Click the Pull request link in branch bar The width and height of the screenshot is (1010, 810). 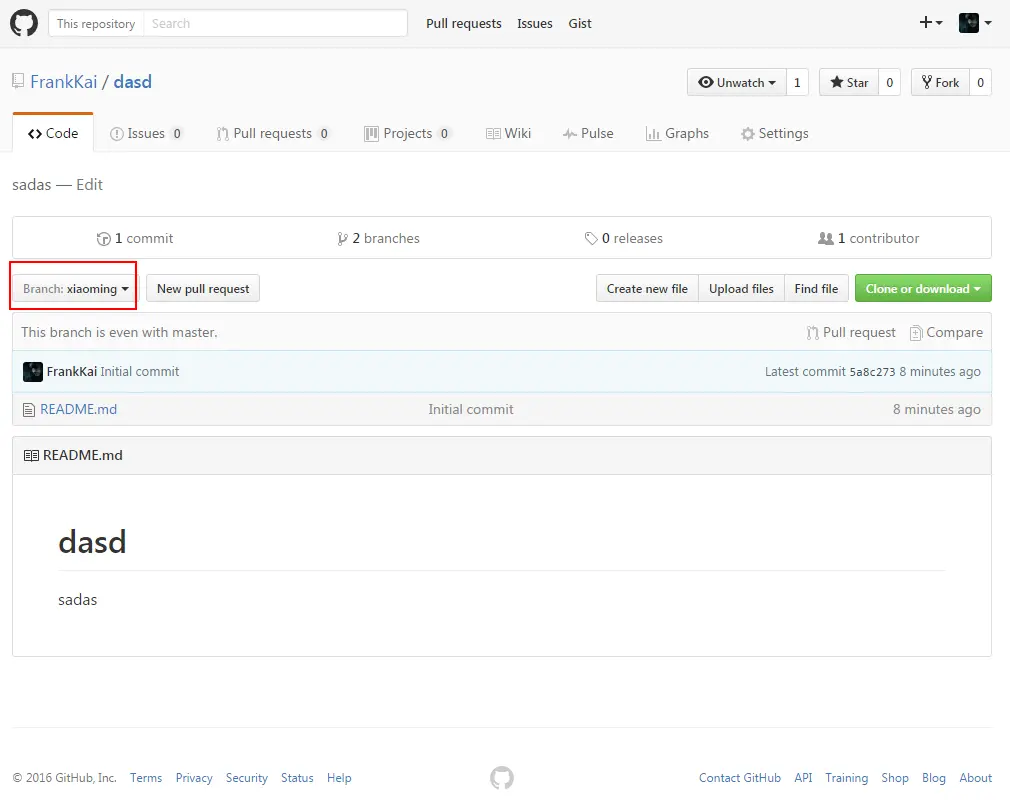(851, 332)
